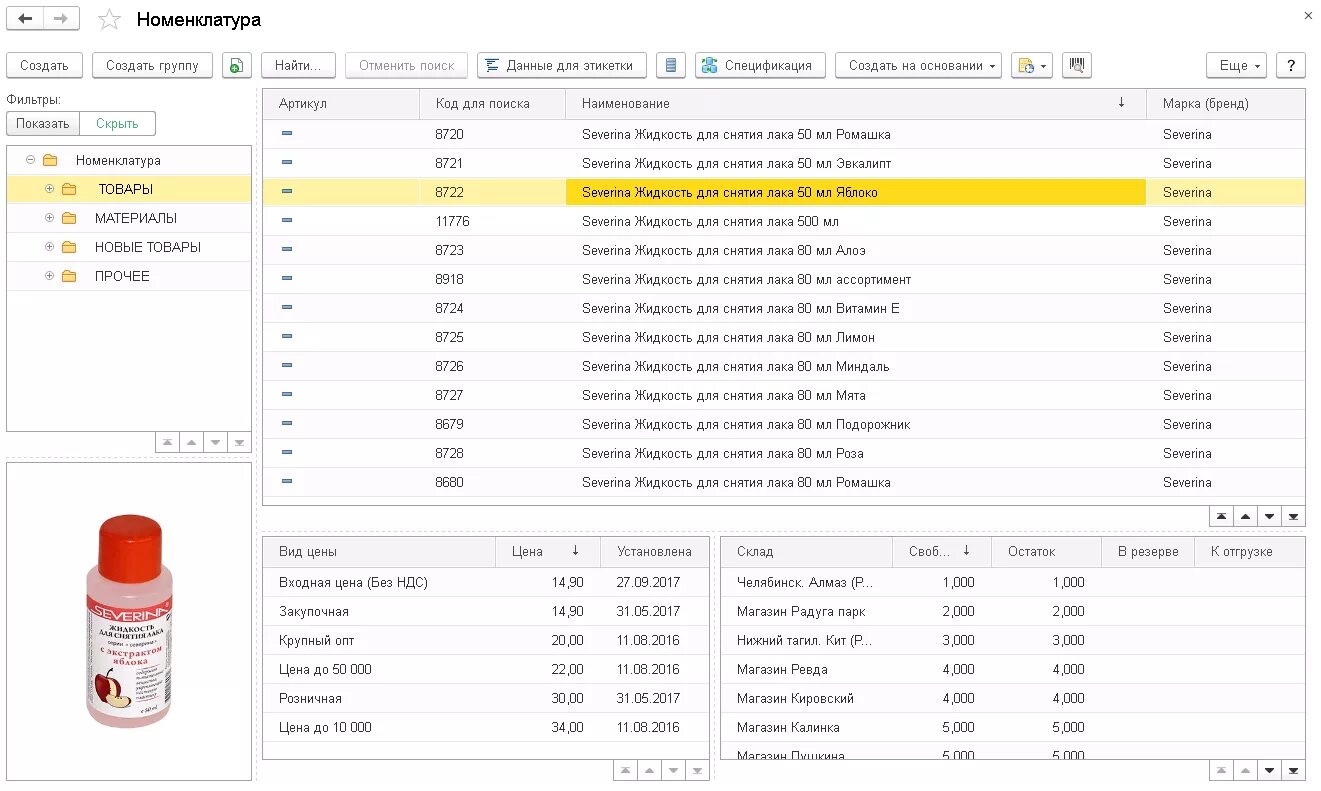Select the 80 мл Лимон item
The width and height of the screenshot is (1321, 791).
784,337
